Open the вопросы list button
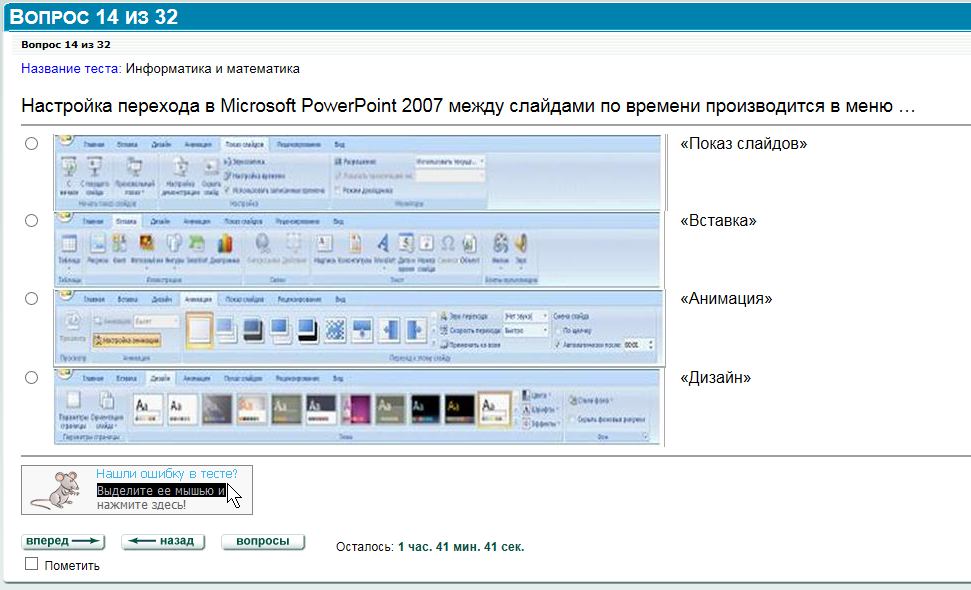Viewport: 971px width, 590px height. pos(263,541)
